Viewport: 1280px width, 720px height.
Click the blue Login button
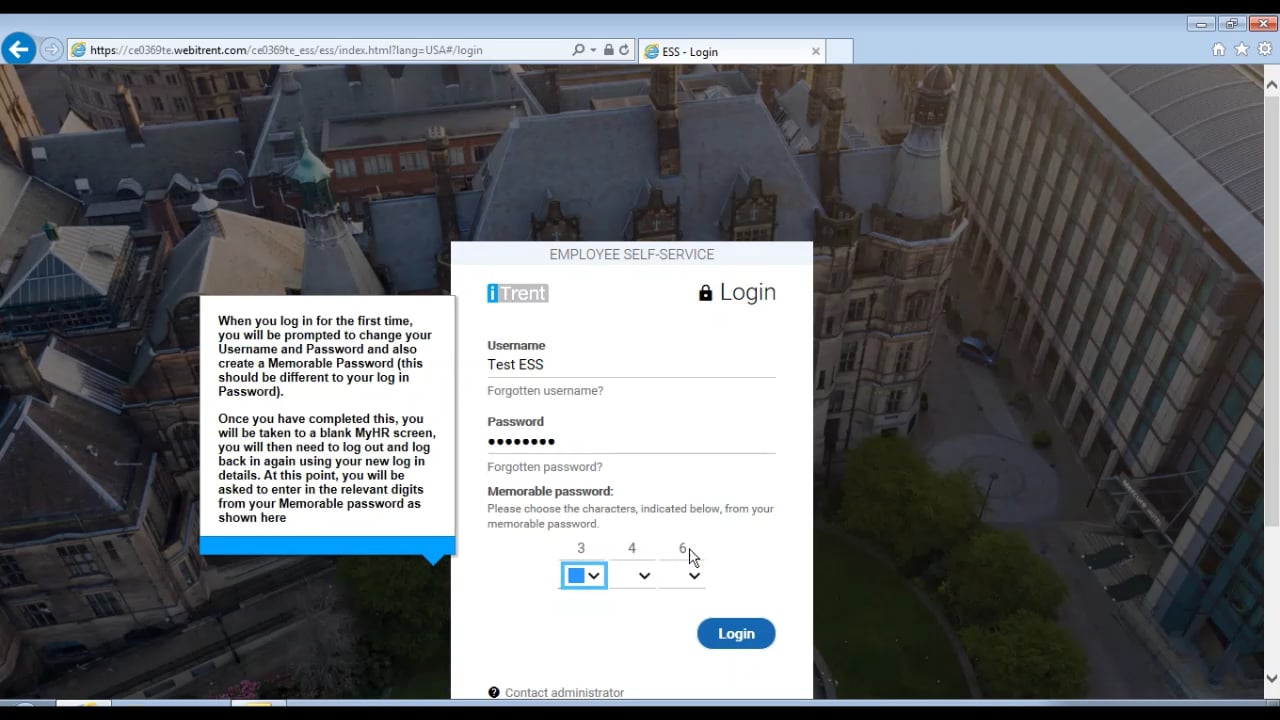(x=736, y=634)
